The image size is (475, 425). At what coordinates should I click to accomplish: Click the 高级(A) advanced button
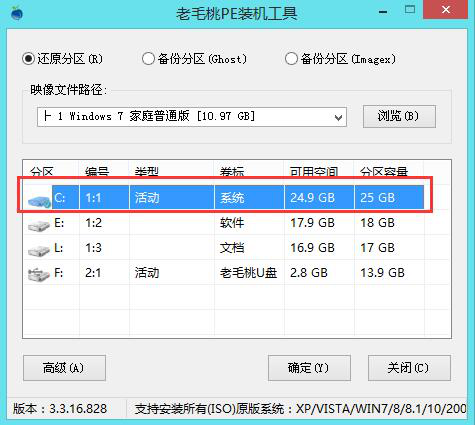(64, 368)
